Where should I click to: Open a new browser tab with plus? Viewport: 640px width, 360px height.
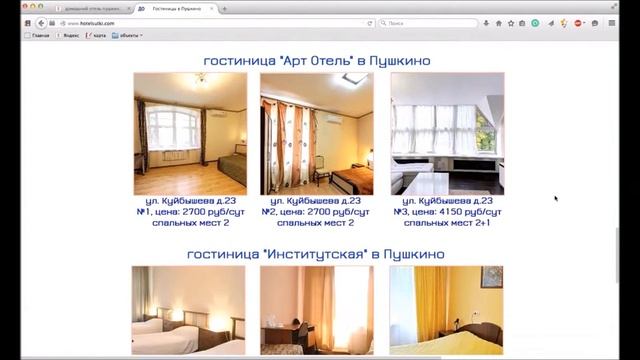tap(224, 9)
